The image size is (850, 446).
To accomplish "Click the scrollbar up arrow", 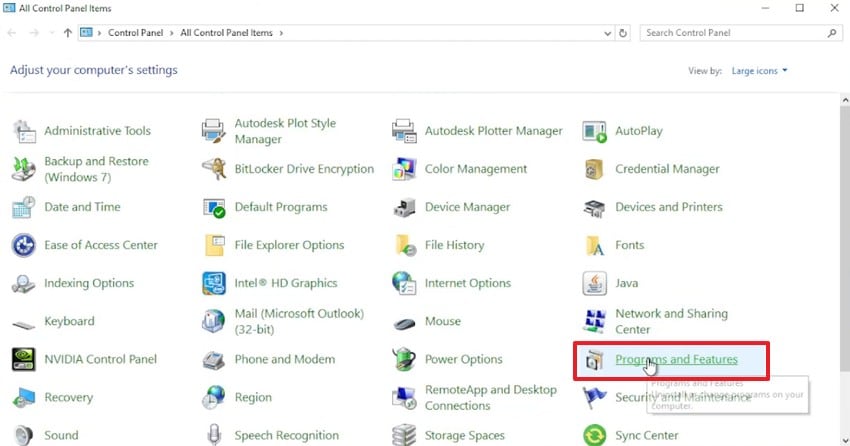I will click(845, 100).
